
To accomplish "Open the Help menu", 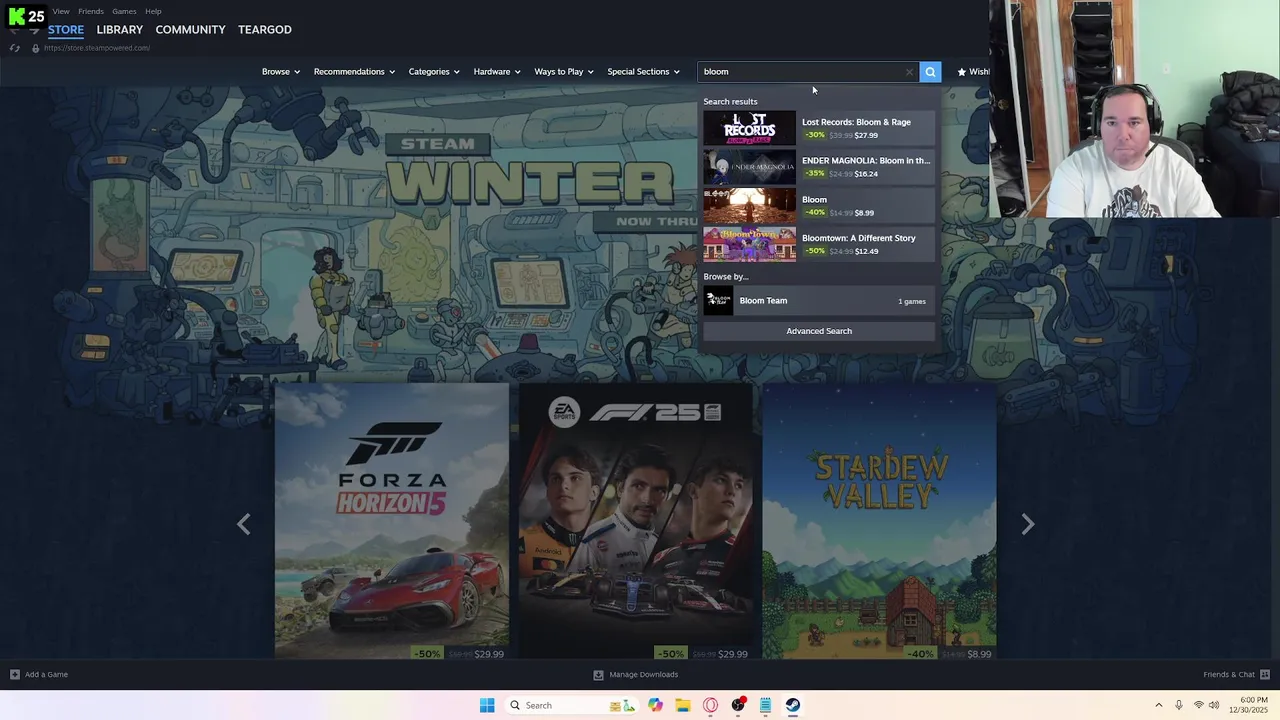I will [x=153, y=11].
